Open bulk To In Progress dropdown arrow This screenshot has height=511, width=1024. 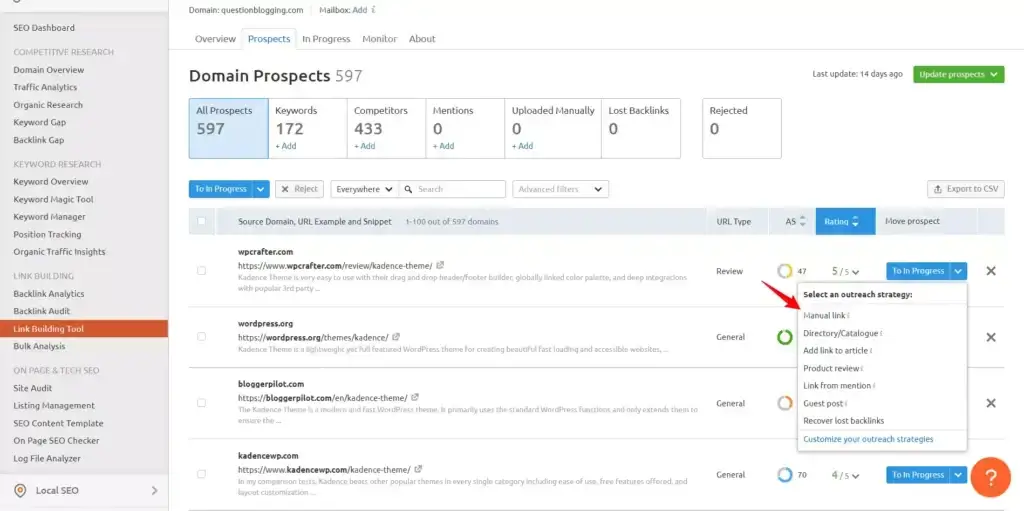[x=261, y=189]
